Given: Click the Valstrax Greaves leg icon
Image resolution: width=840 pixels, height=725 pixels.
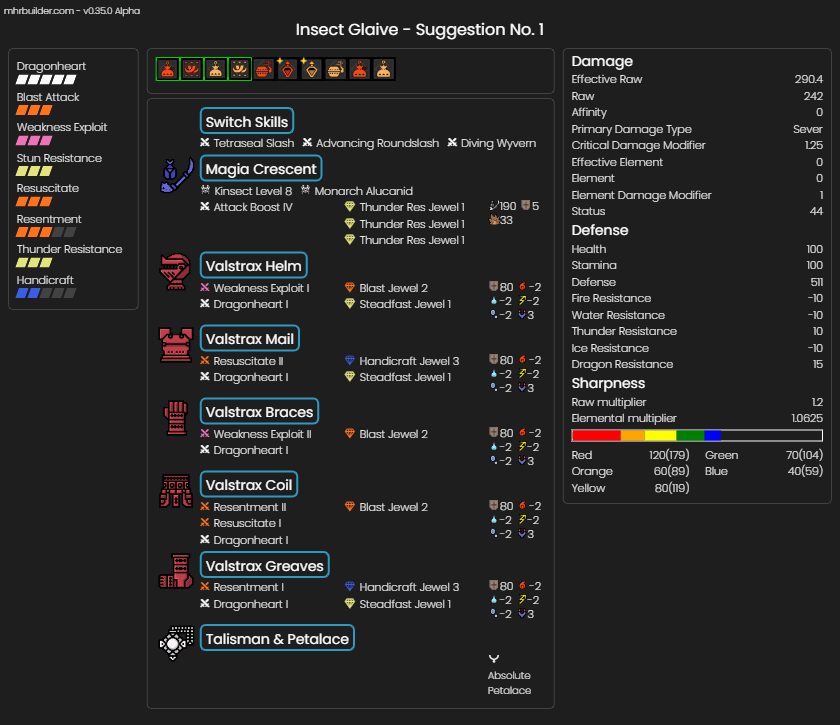Looking at the screenshot, I should point(176,571).
